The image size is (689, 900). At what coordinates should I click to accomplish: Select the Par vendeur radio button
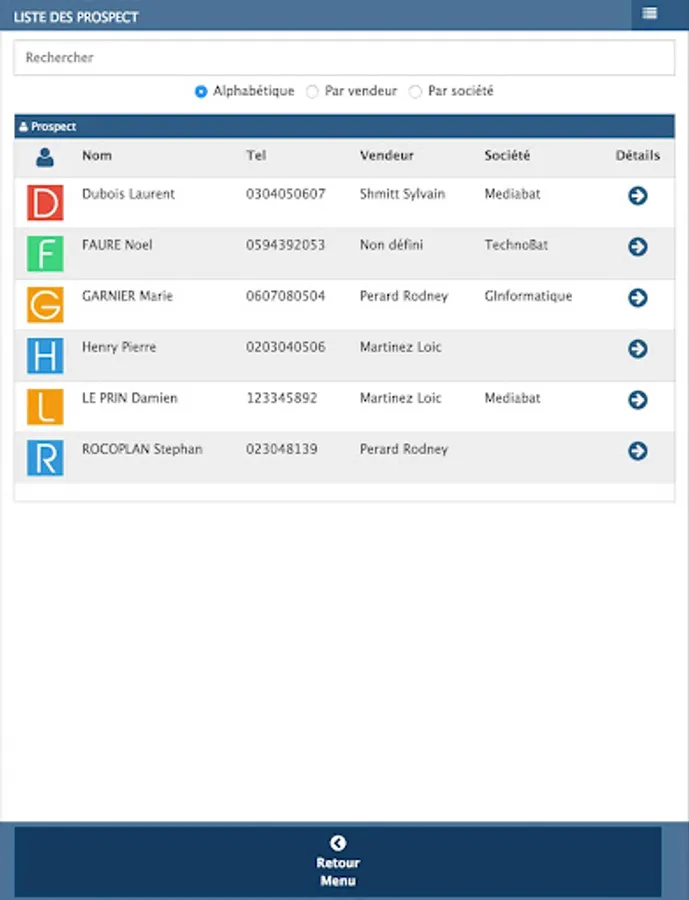[312, 91]
